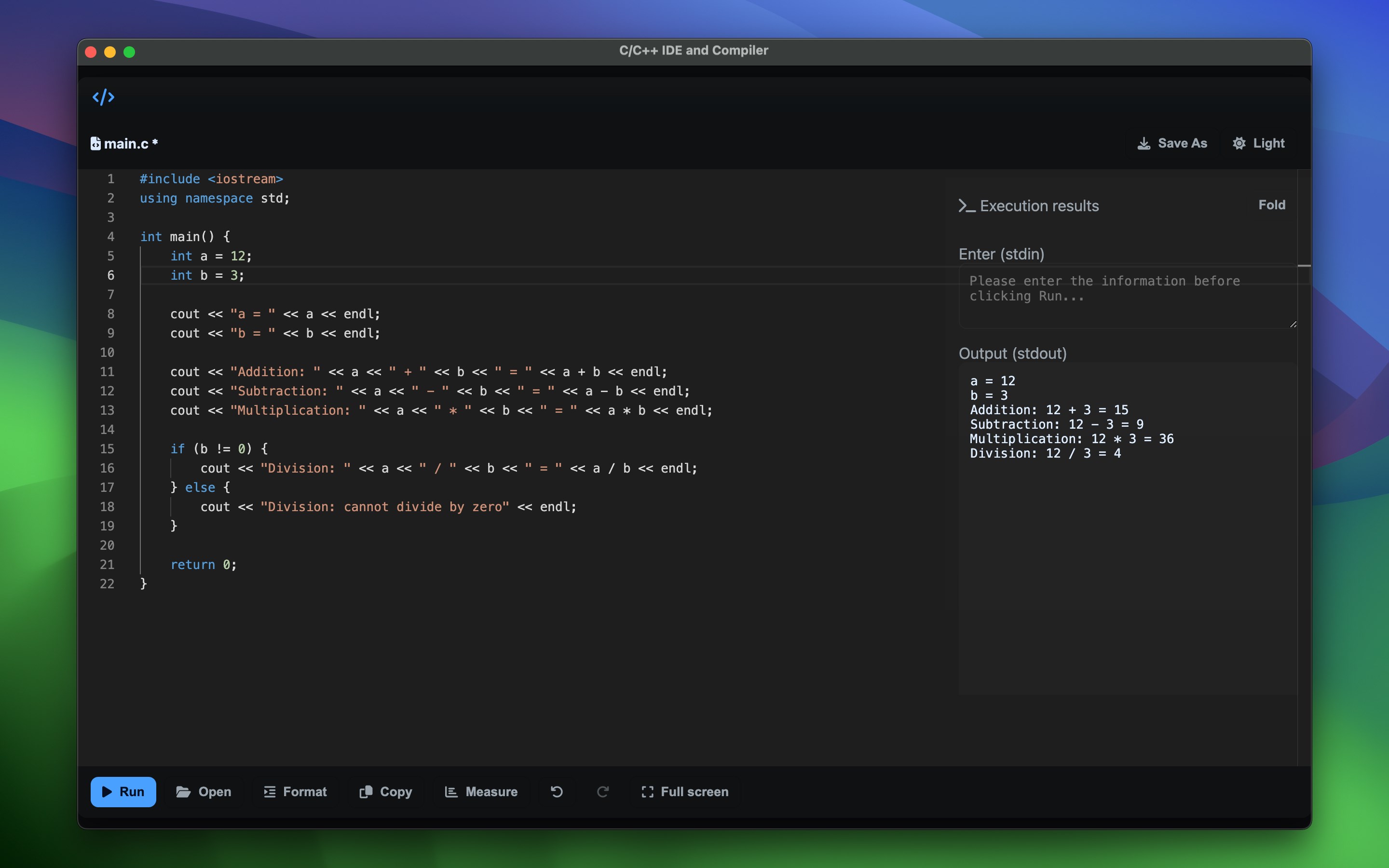This screenshot has width=1389, height=868.
Task: Copy the code
Action: [x=386, y=792]
